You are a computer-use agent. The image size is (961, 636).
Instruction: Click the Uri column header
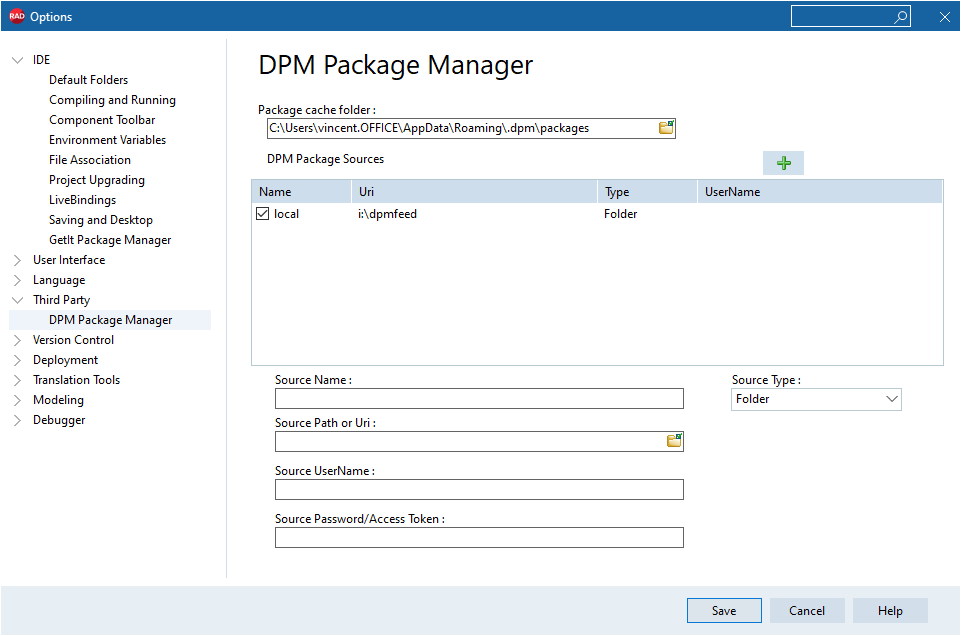click(474, 192)
